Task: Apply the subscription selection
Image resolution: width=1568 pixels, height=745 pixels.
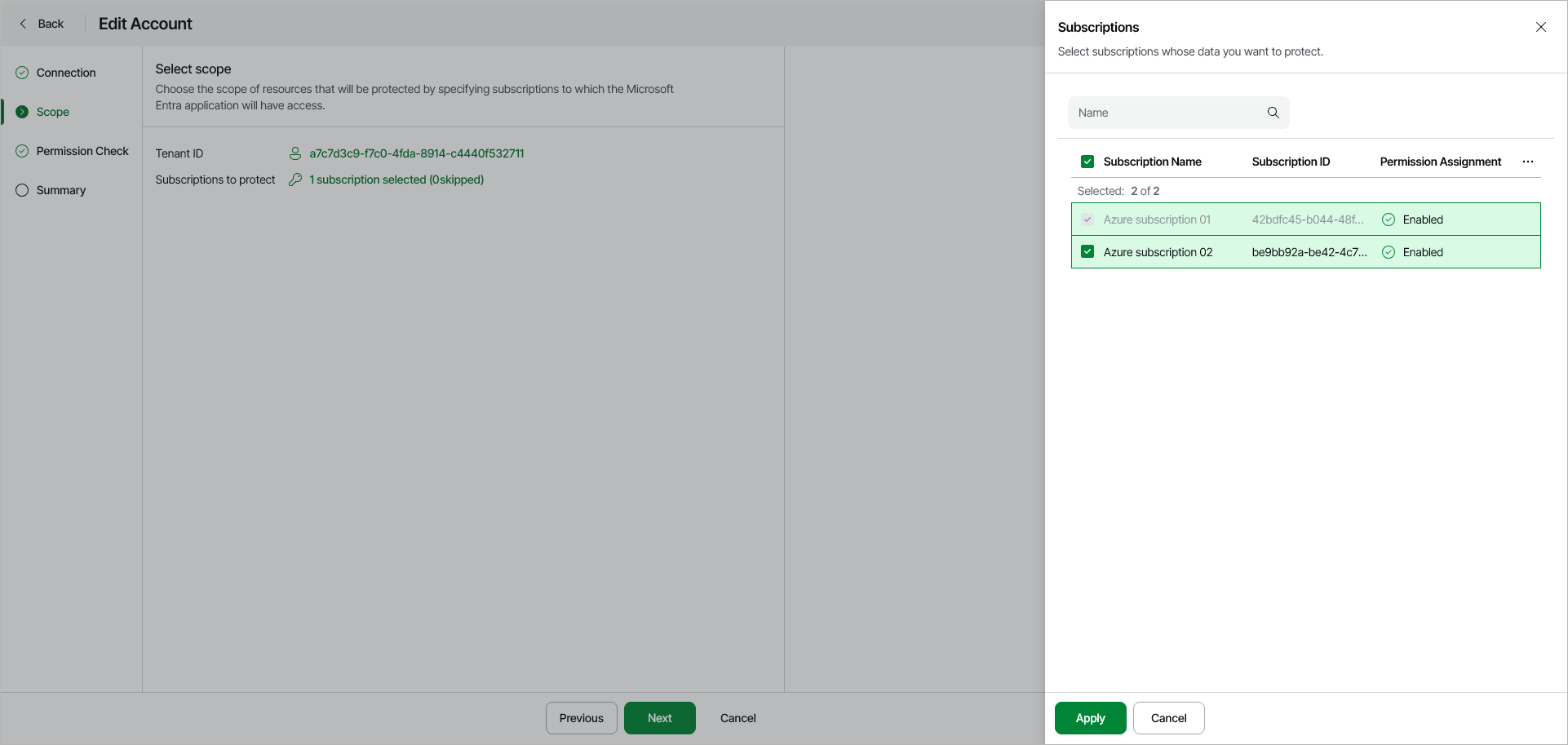Action: tap(1090, 718)
